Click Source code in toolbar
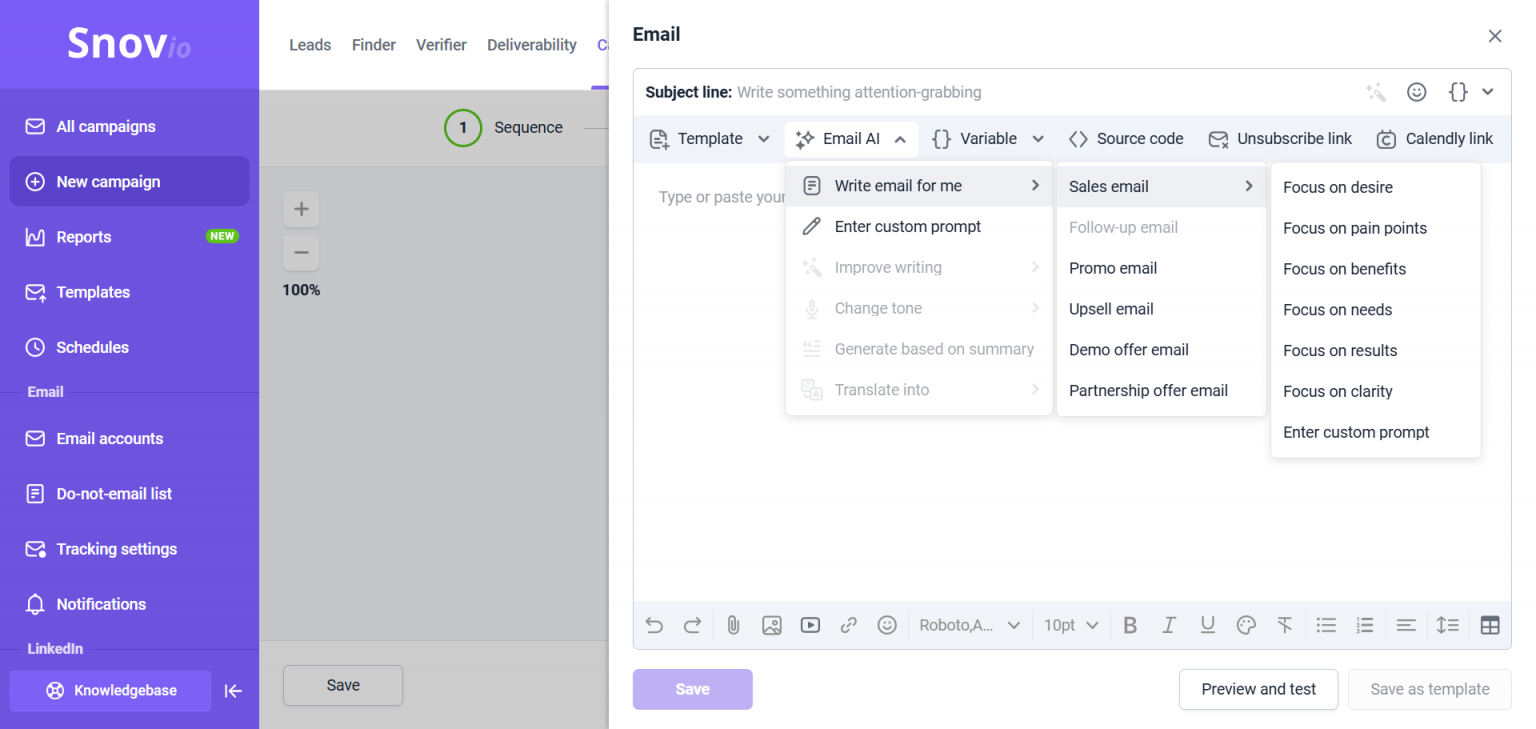 pos(1126,139)
